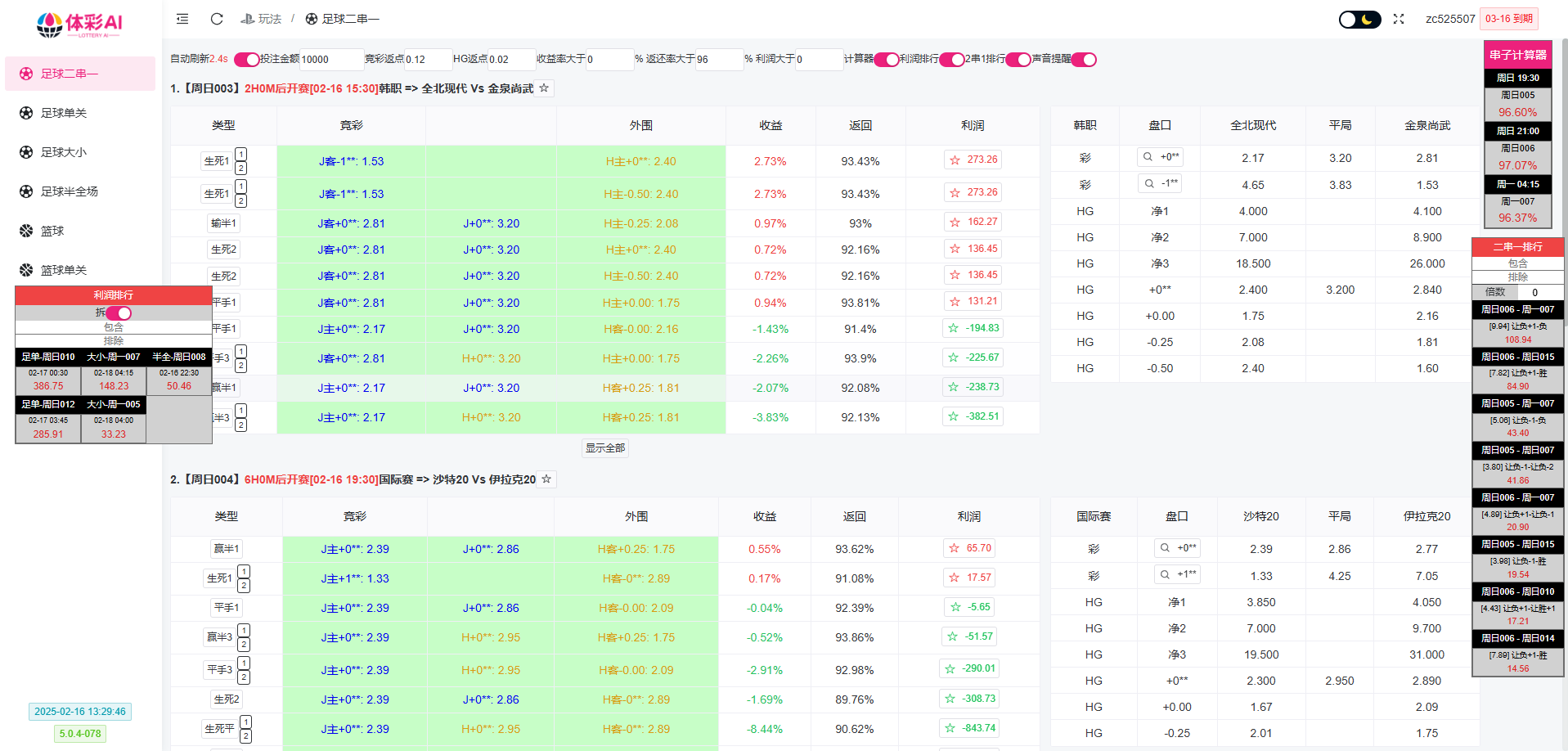Open the zc525507 account menu
Viewport: 1568px width, 751px height.
(1449, 19)
